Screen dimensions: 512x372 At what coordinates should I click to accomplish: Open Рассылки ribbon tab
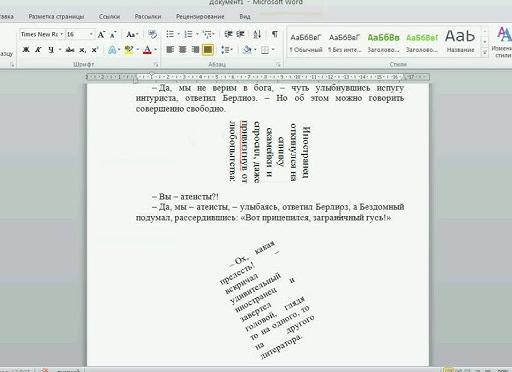(x=148, y=16)
